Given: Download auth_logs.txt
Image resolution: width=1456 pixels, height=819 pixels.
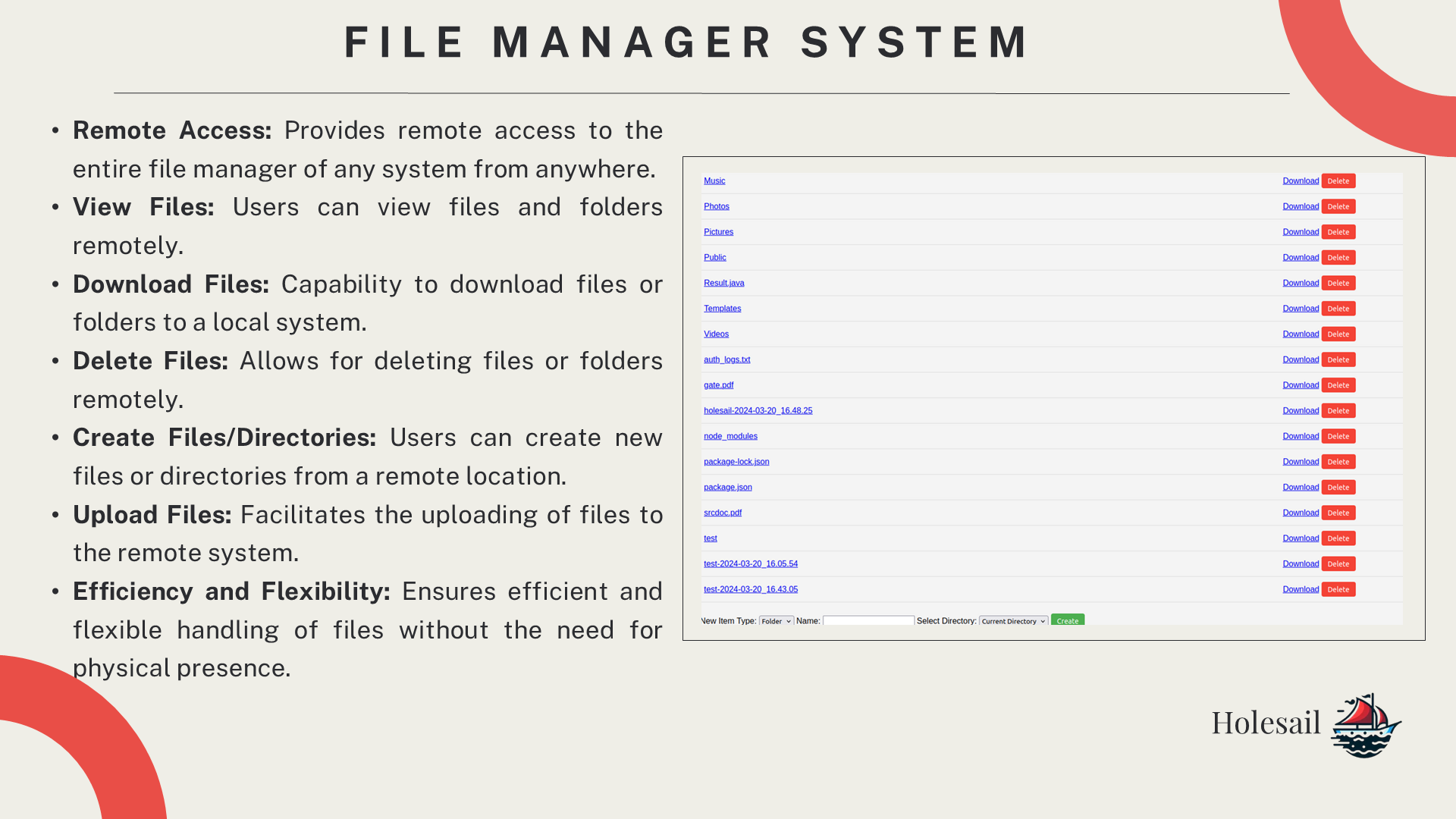Looking at the screenshot, I should click(1301, 359).
